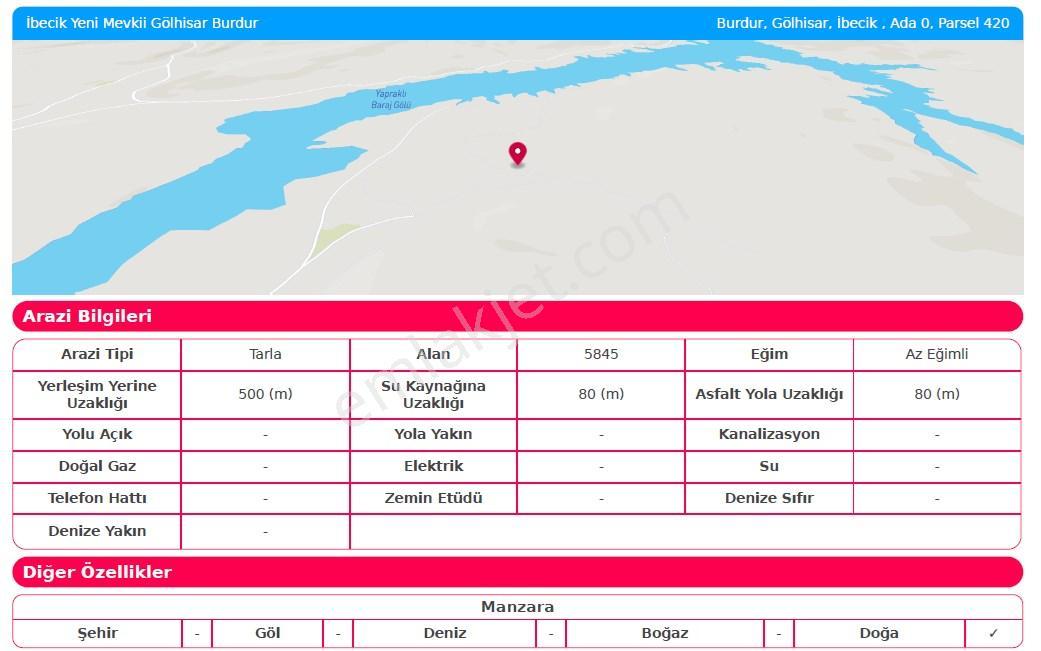The width and height of the screenshot is (1041, 651).
Task: Click the 'Arazi Bilgileri' section header
Action: click(517, 316)
